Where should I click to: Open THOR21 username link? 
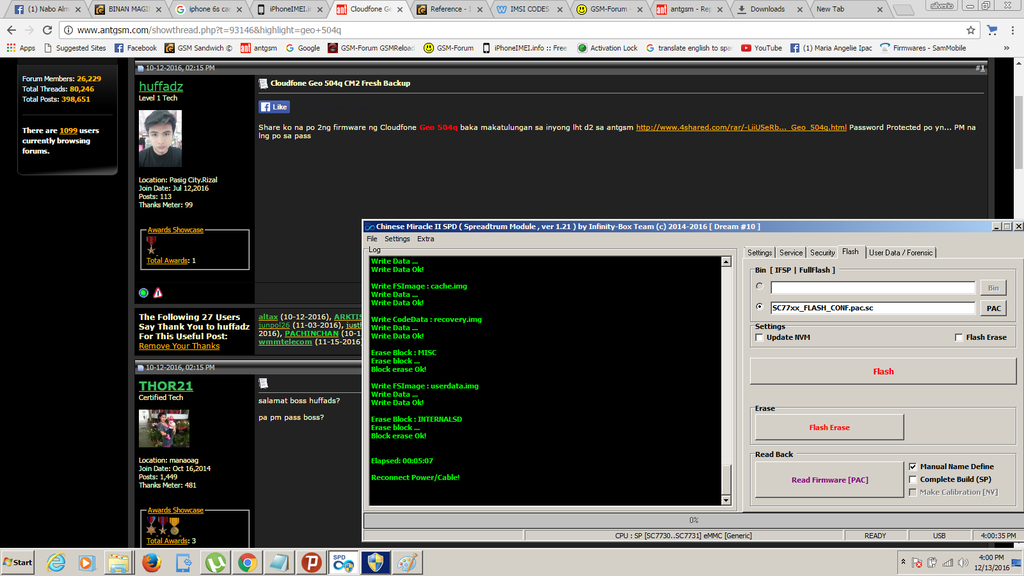click(x=165, y=386)
